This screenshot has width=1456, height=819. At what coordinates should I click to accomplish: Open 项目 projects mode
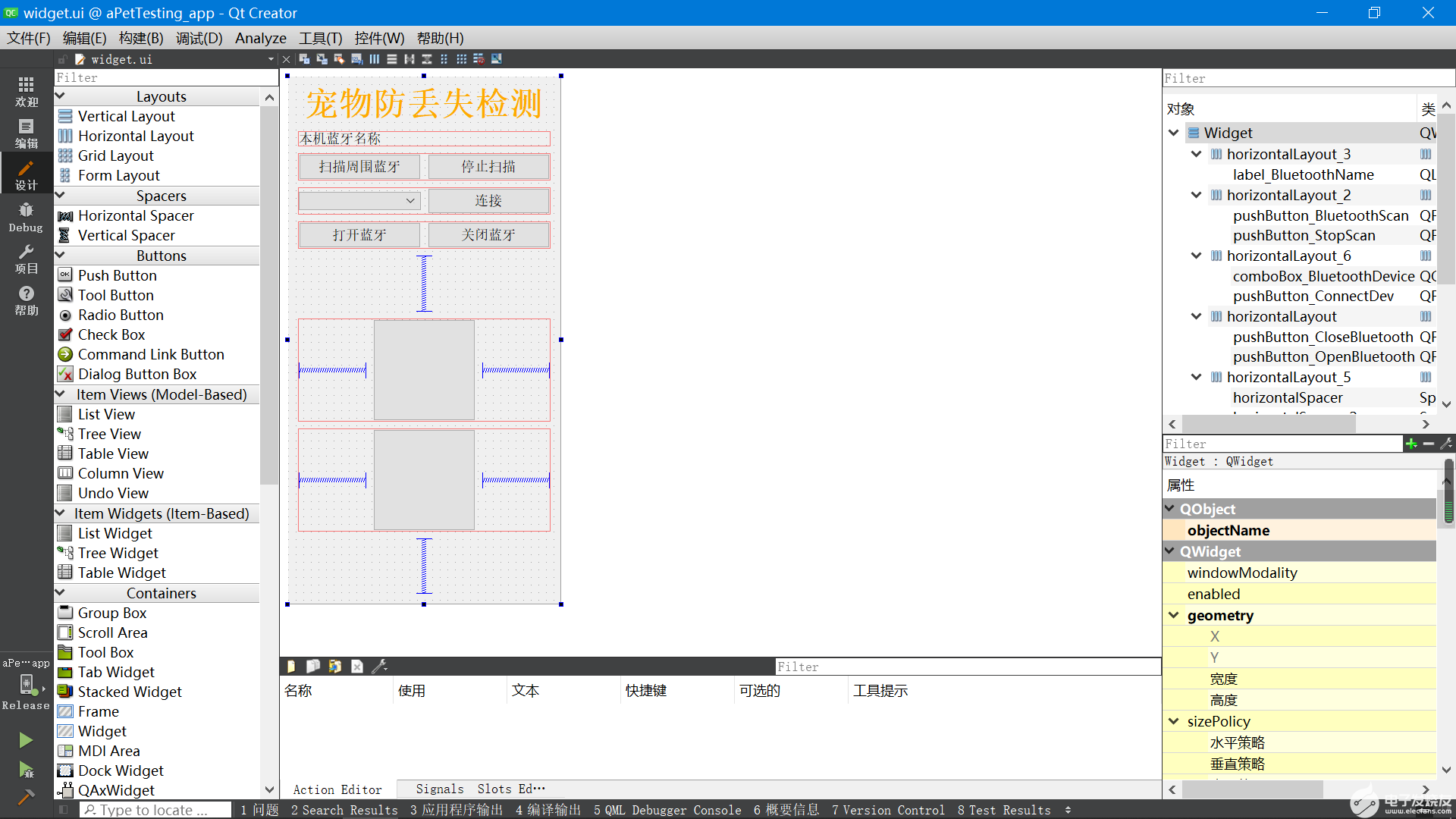click(26, 259)
